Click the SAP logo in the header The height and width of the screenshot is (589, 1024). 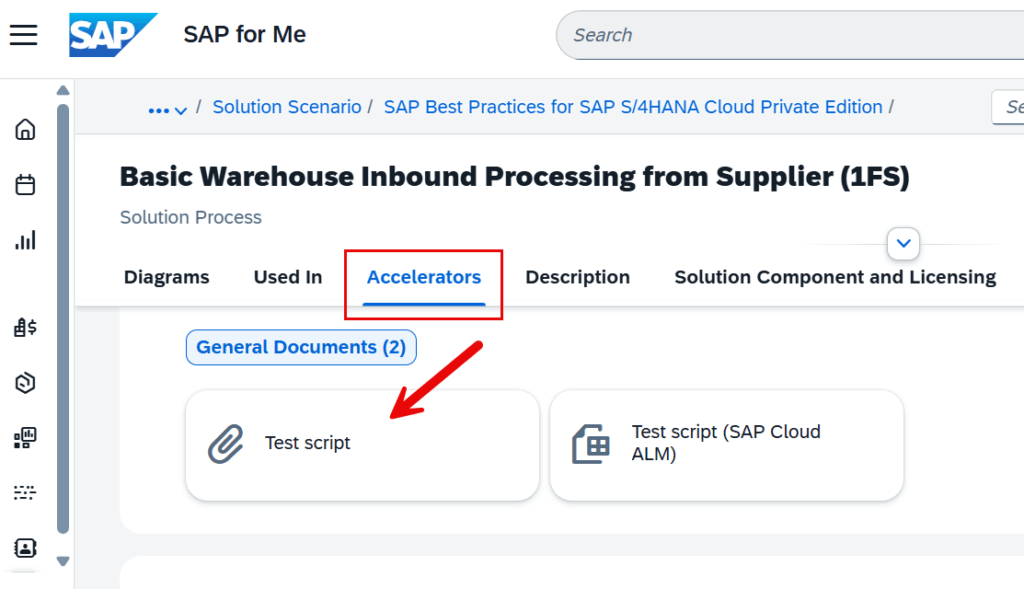(112, 34)
